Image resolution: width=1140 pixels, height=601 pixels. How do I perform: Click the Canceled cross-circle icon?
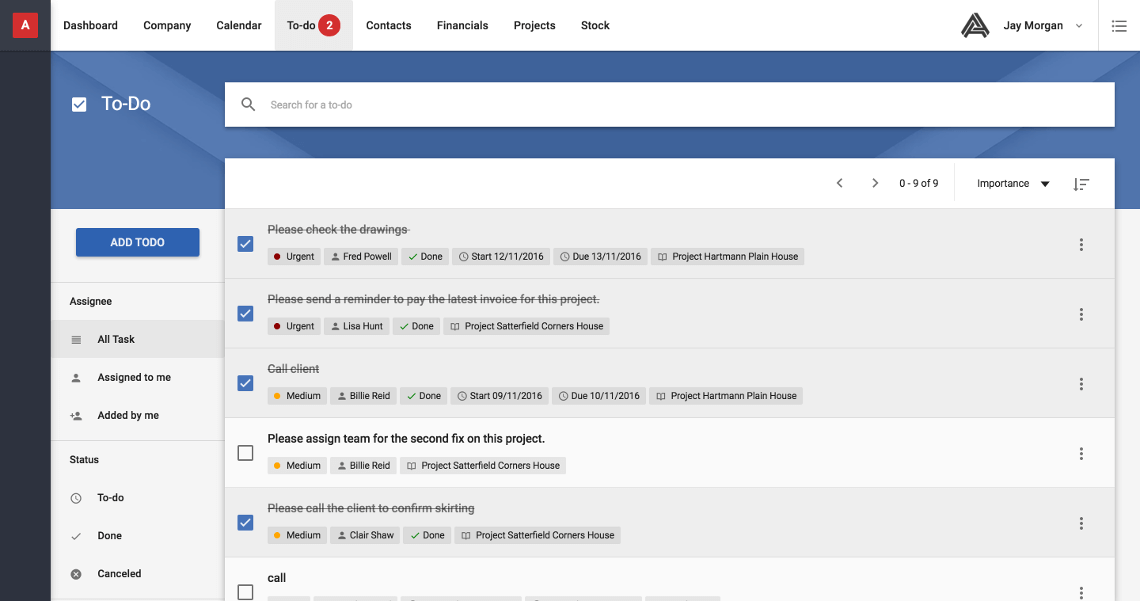[x=76, y=574]
